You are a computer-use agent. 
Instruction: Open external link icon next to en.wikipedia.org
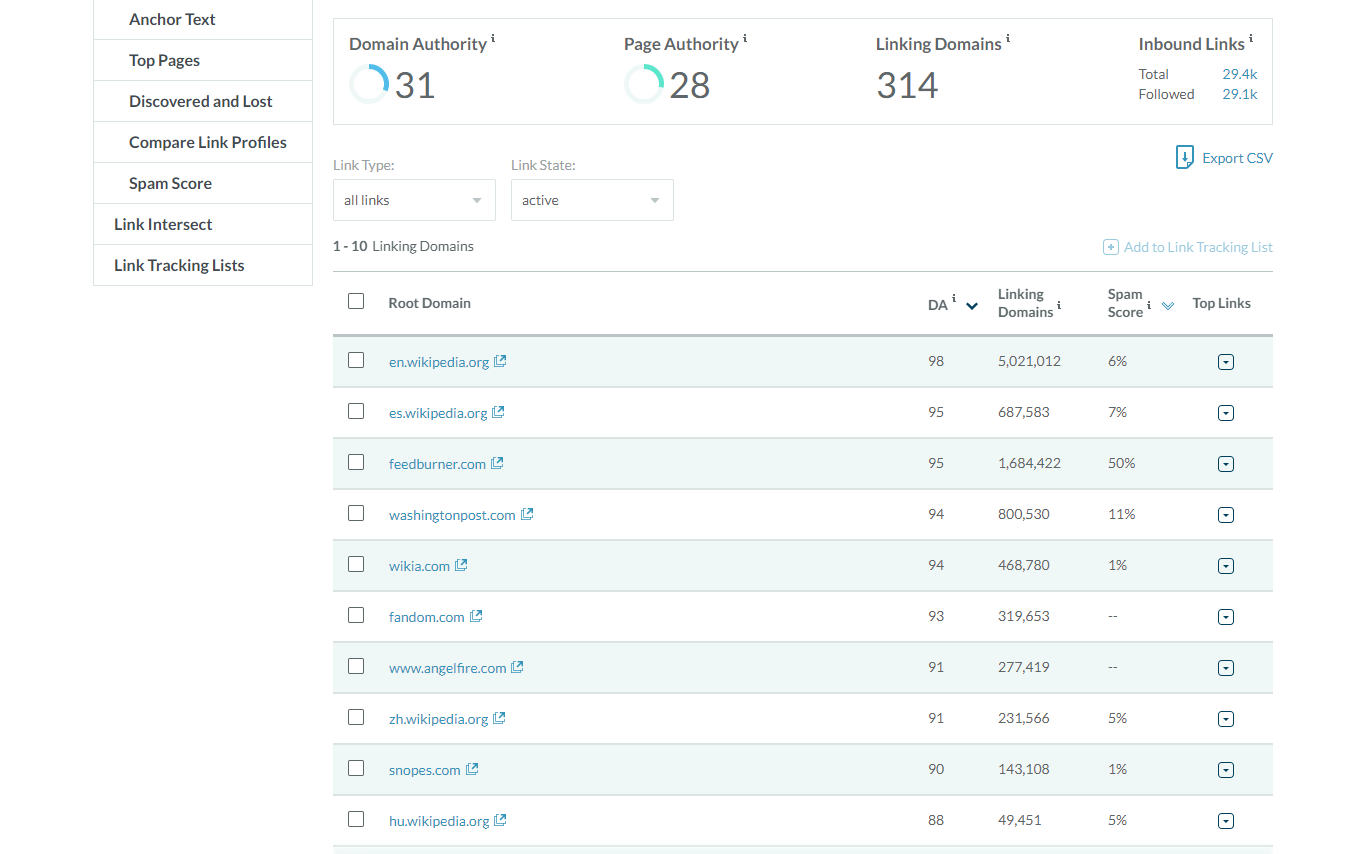(x=500, y=362)
